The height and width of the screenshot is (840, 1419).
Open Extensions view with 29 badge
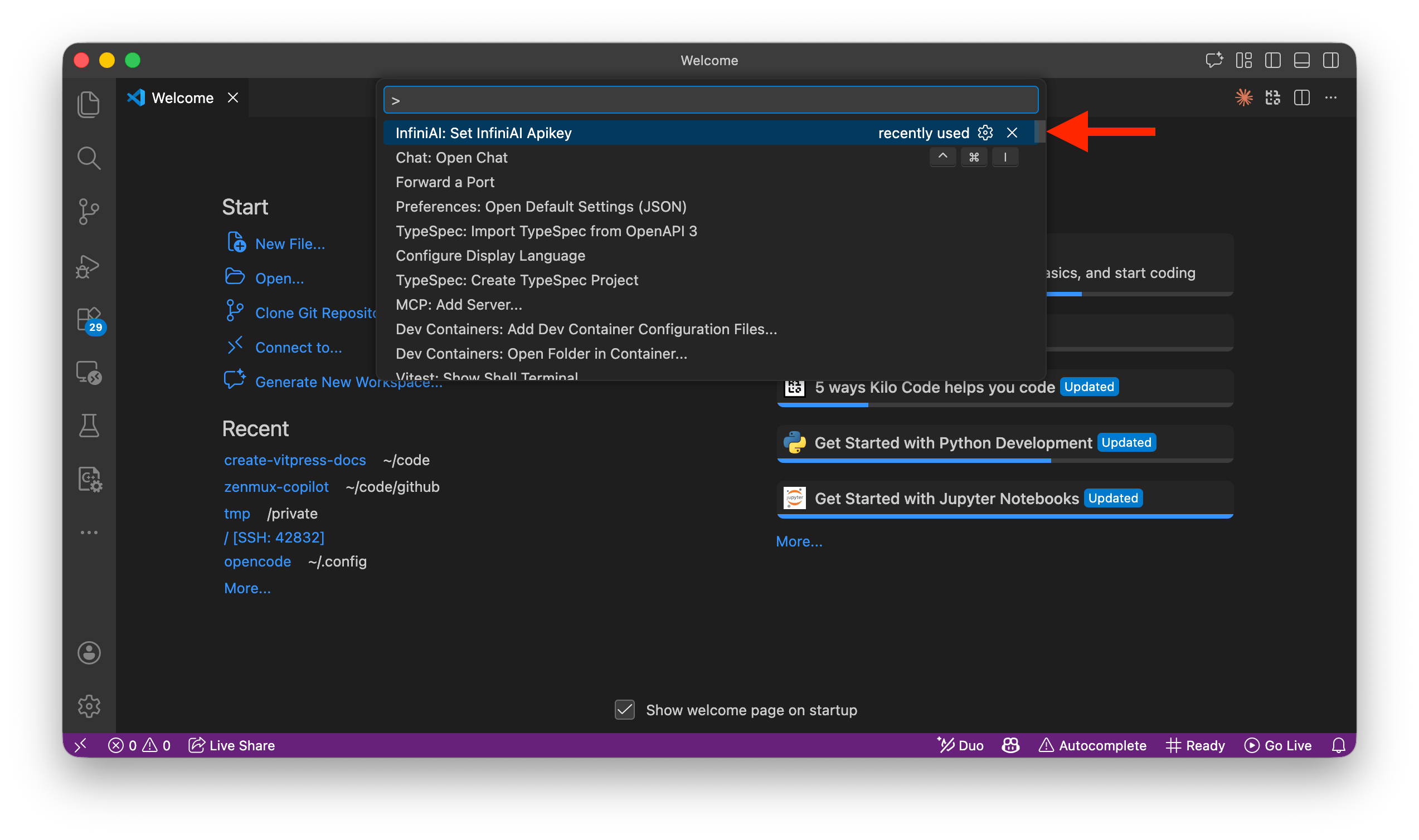[x=89, y=320]
